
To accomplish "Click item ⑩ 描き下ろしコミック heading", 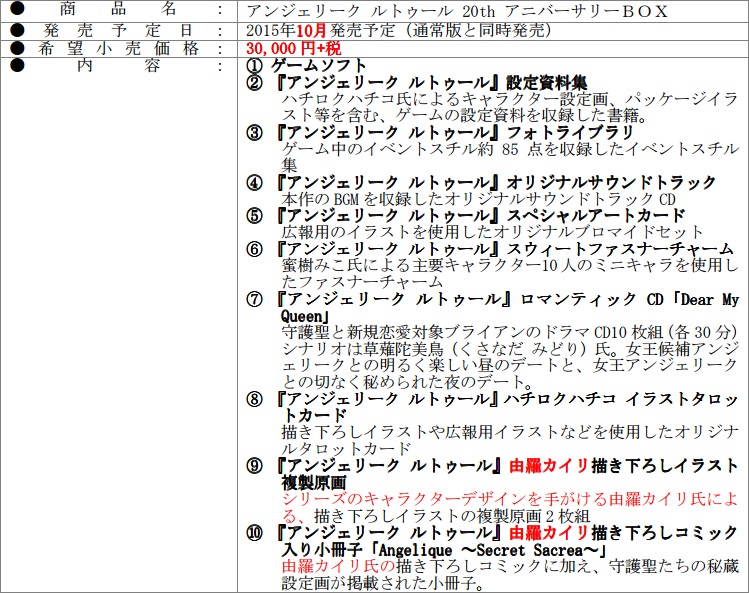I will (x=492, y=532).
